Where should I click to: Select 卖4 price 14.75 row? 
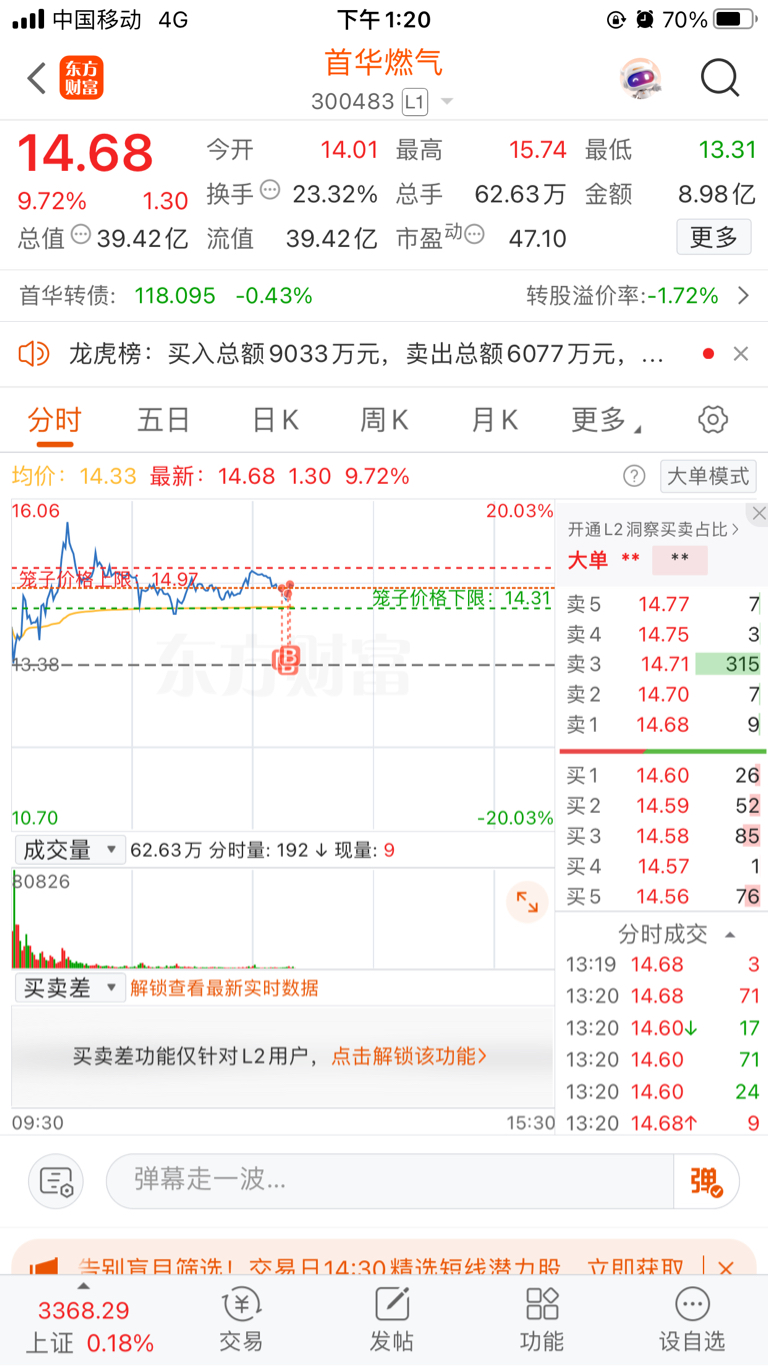click(662, 634)
